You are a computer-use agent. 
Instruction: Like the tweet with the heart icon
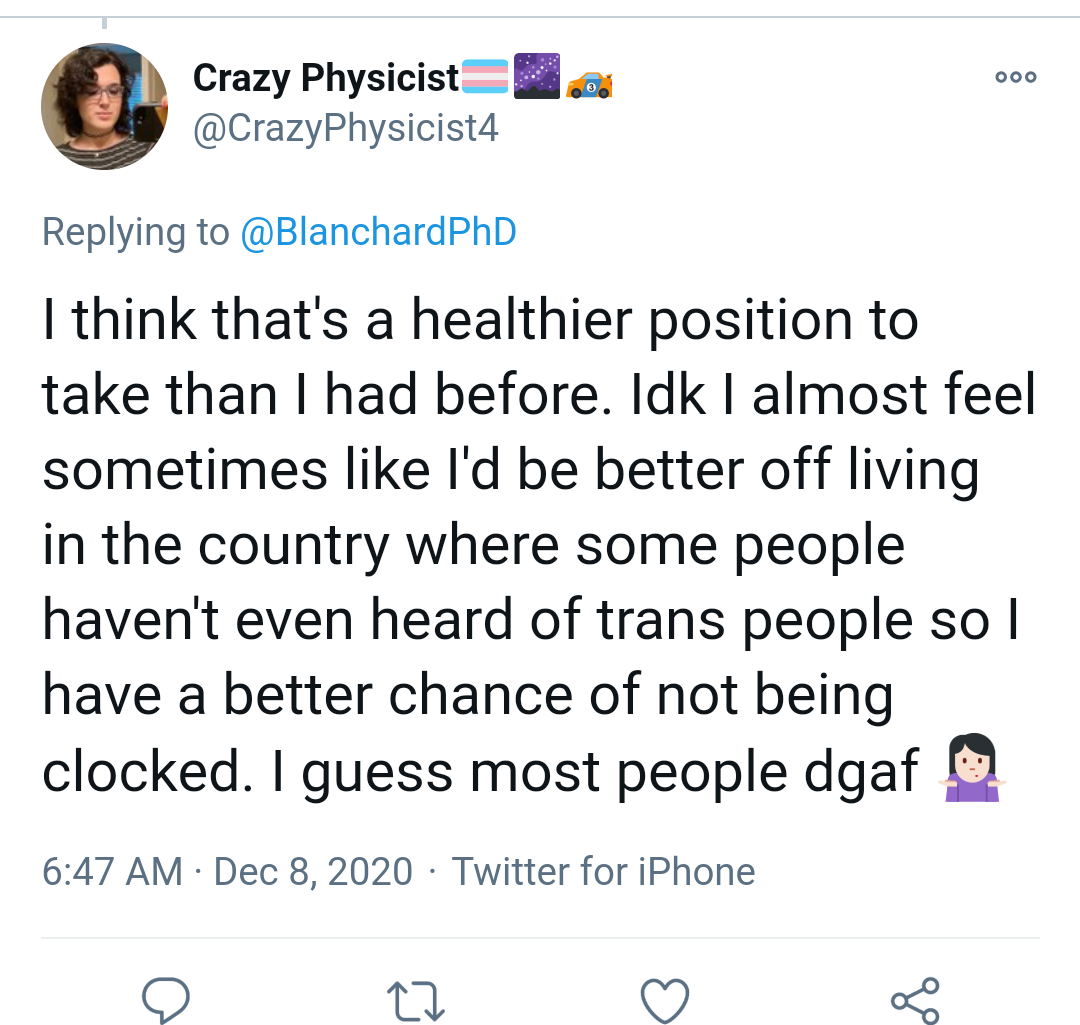(x=664, y=999)
